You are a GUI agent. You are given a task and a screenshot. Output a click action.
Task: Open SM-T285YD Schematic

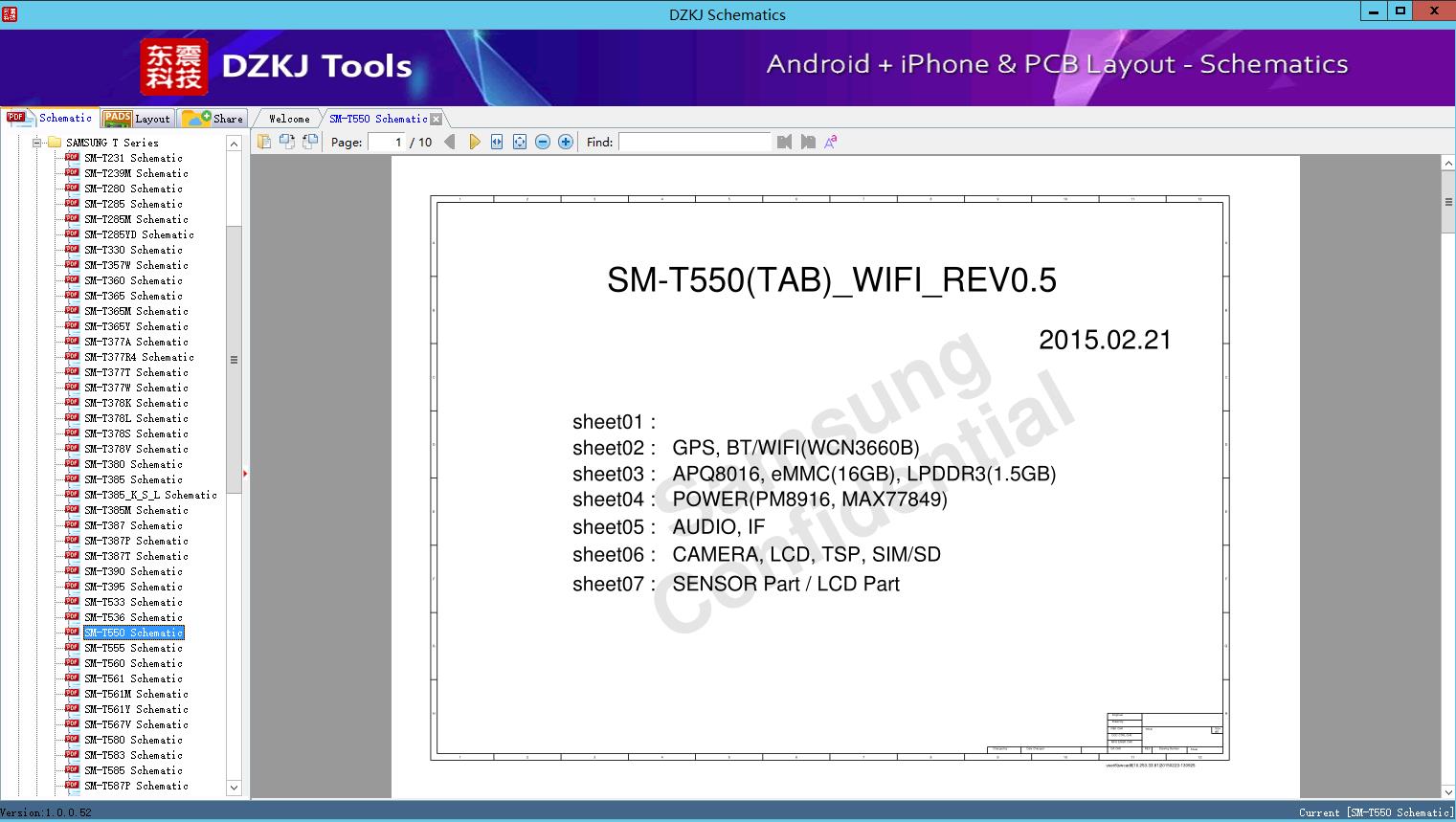click(x=139, y=234)
